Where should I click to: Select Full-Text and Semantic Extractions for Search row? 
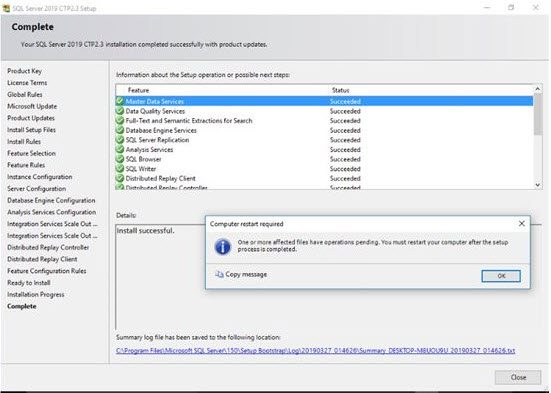324,121
